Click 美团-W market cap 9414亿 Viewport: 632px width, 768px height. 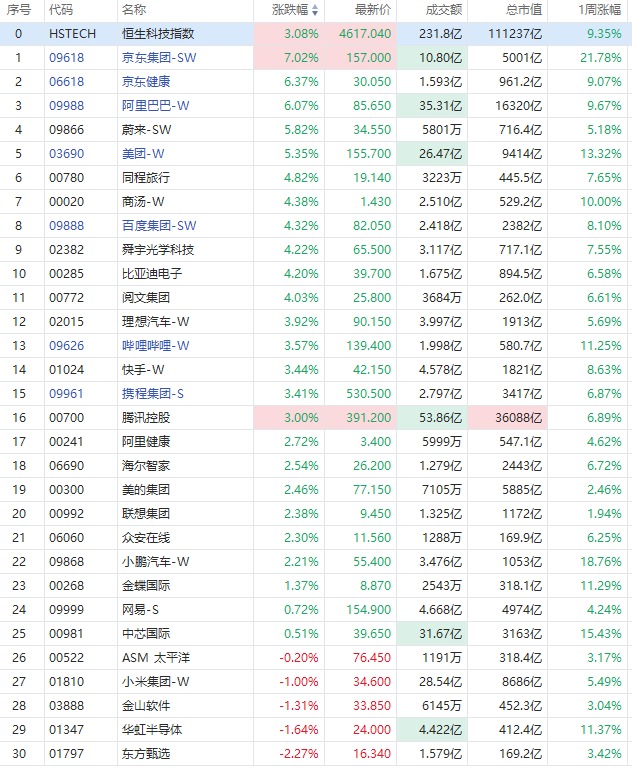click(522, 154)
